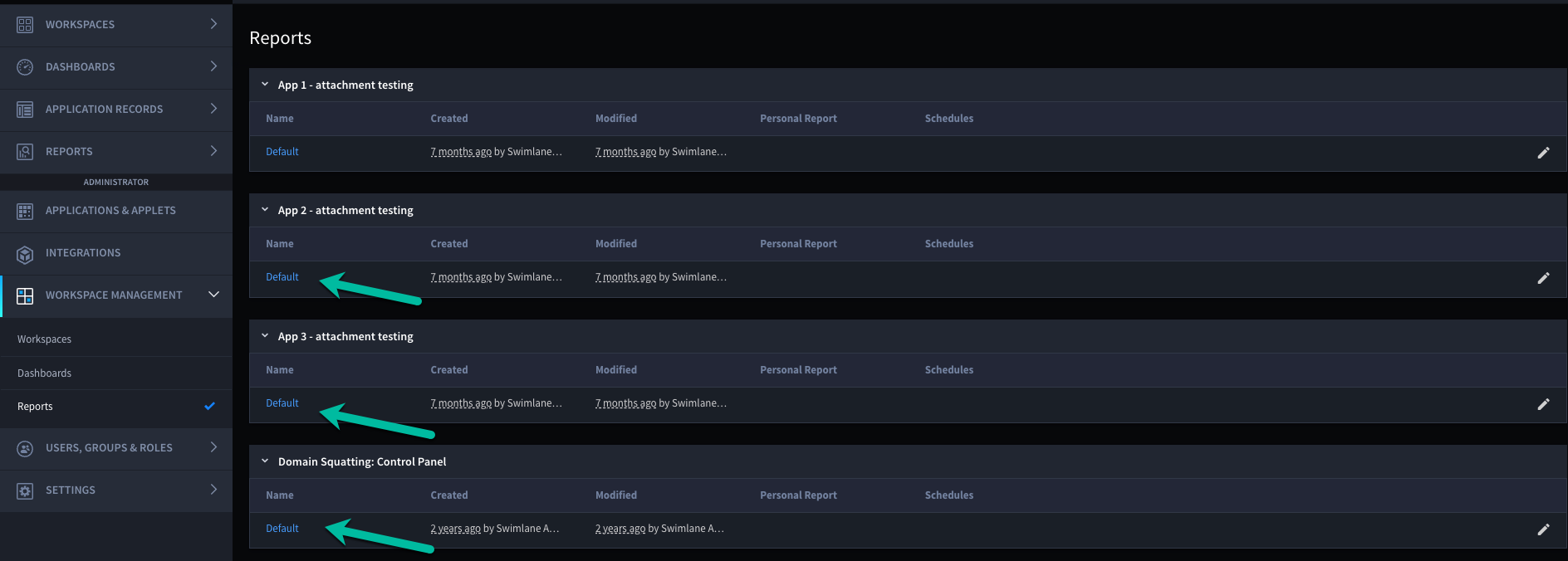
Task: Click the Dashboards gauge icon
Action: [x=25, y=67]
